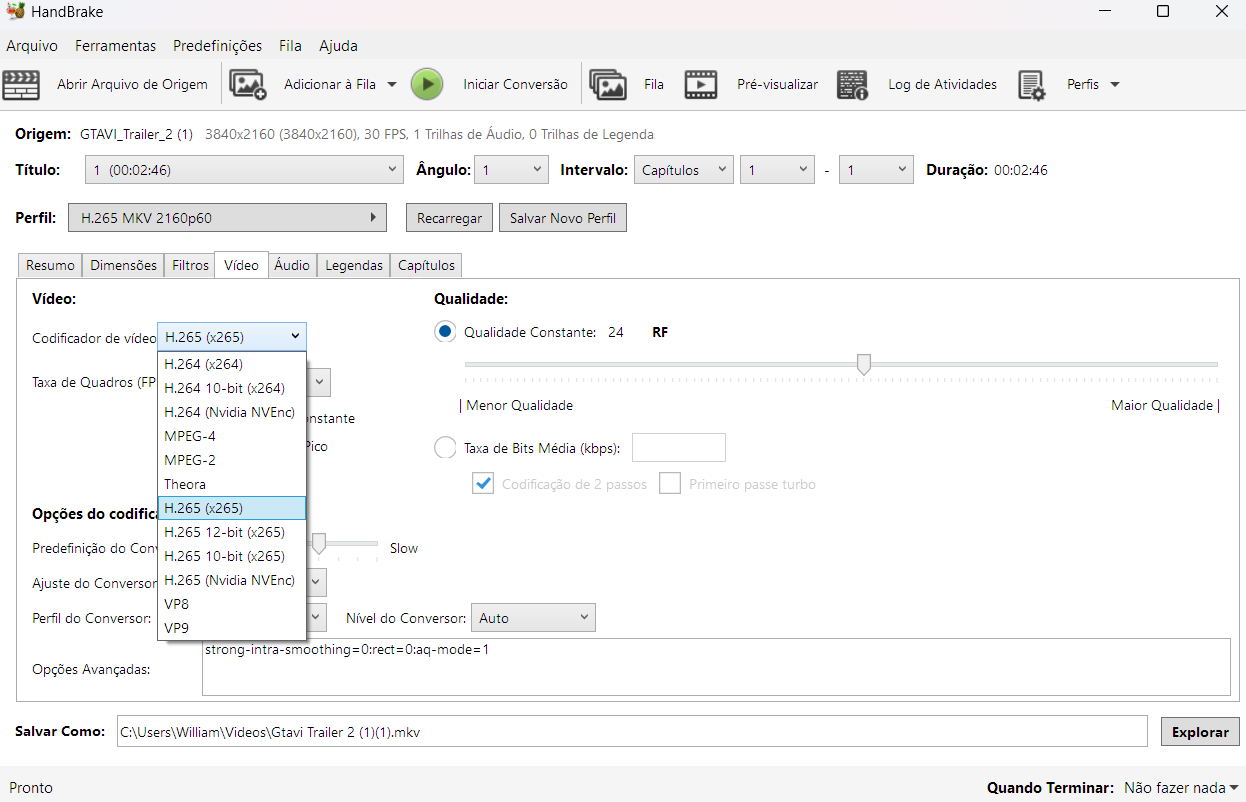Image resolution: width=1246 pixels, height=802 pixels.
Task: Select the Qualidade Constante radio button
Action: [x=445, y=332]
